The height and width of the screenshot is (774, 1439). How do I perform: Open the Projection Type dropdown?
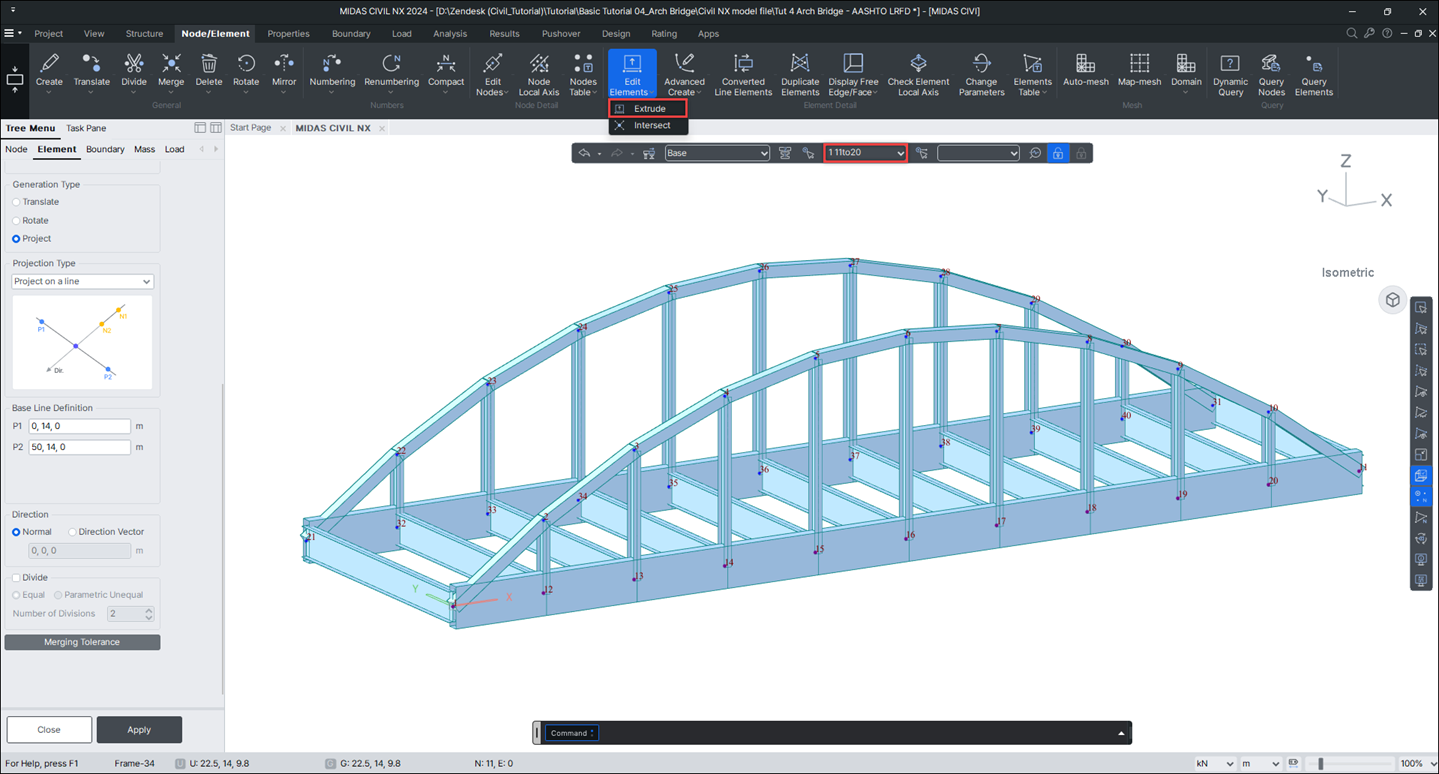82,282
